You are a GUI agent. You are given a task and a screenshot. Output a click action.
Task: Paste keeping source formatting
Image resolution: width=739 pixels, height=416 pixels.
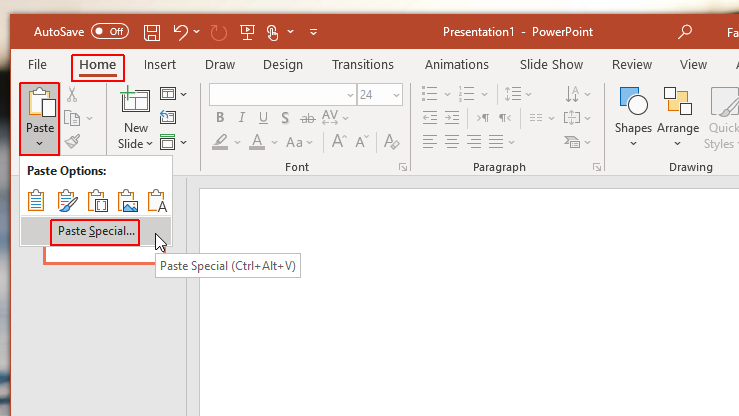pyautogui.click(x=67, y=200)
